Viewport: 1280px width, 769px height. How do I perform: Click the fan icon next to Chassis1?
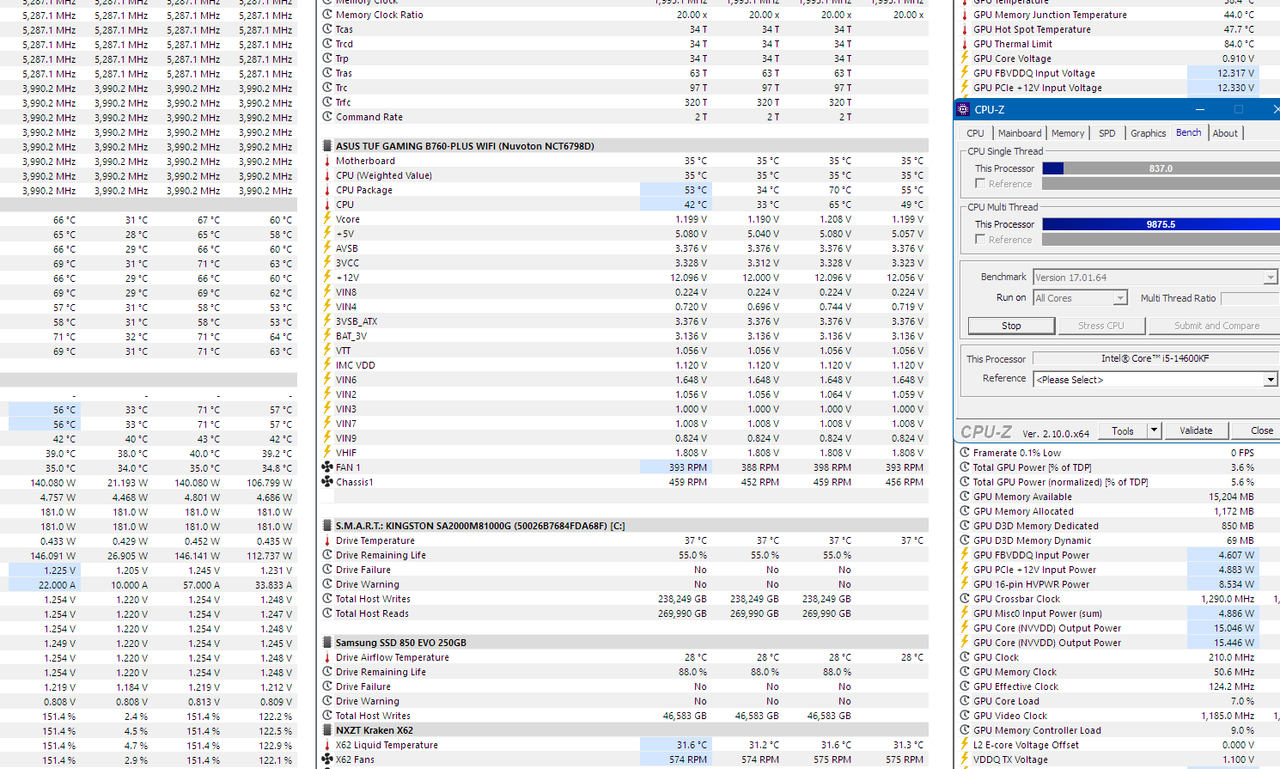click(x=327, y=482)
